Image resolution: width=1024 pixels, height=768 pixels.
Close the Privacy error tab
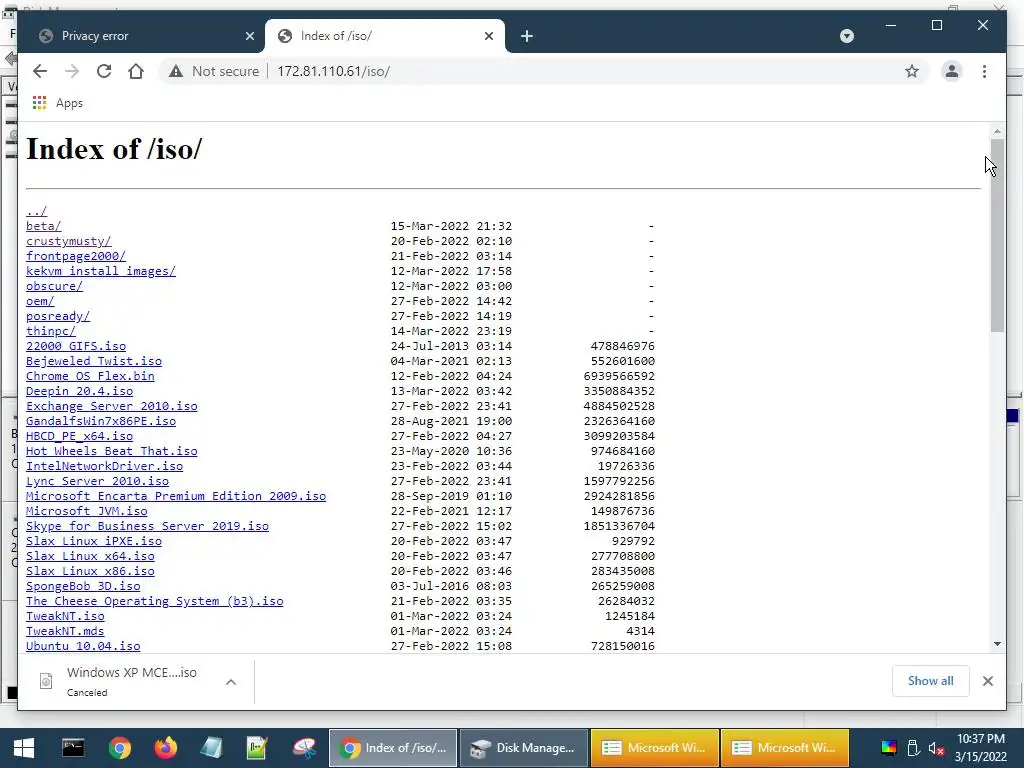point(249,36)
